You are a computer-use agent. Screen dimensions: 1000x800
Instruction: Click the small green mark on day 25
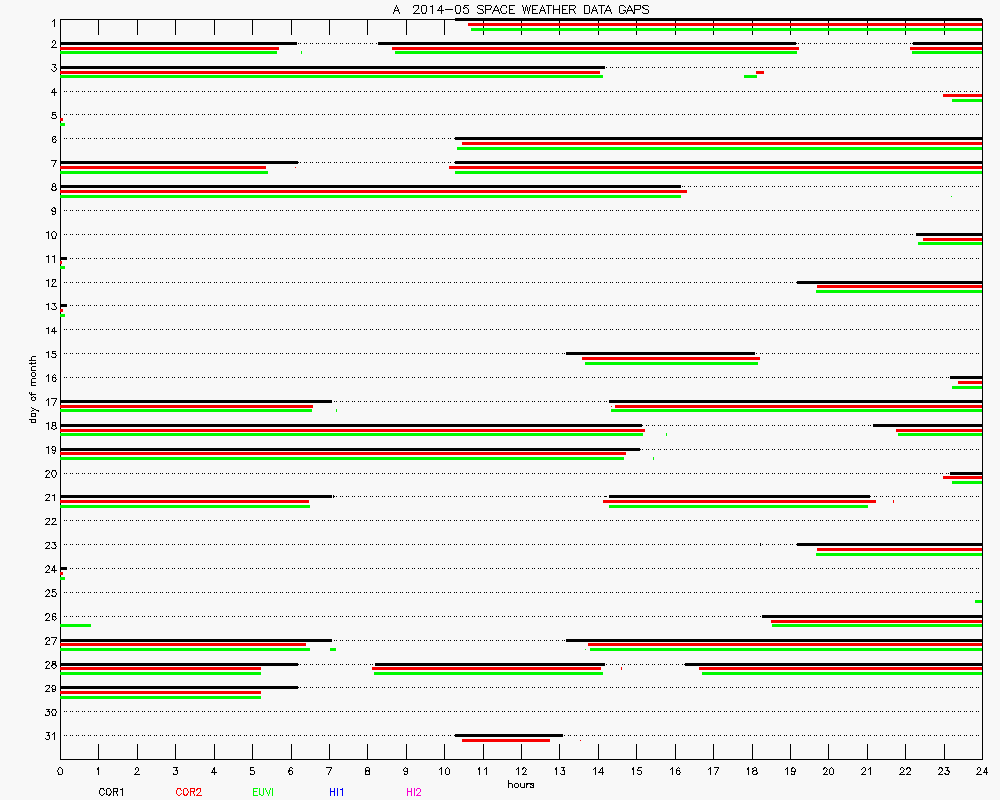pyautogui.click(x=978, y=601)
